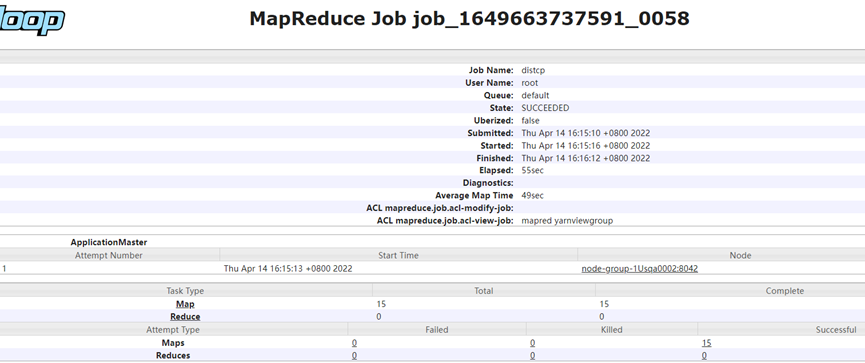
Task: Click the Task Type column header
Action: (185, 291)
